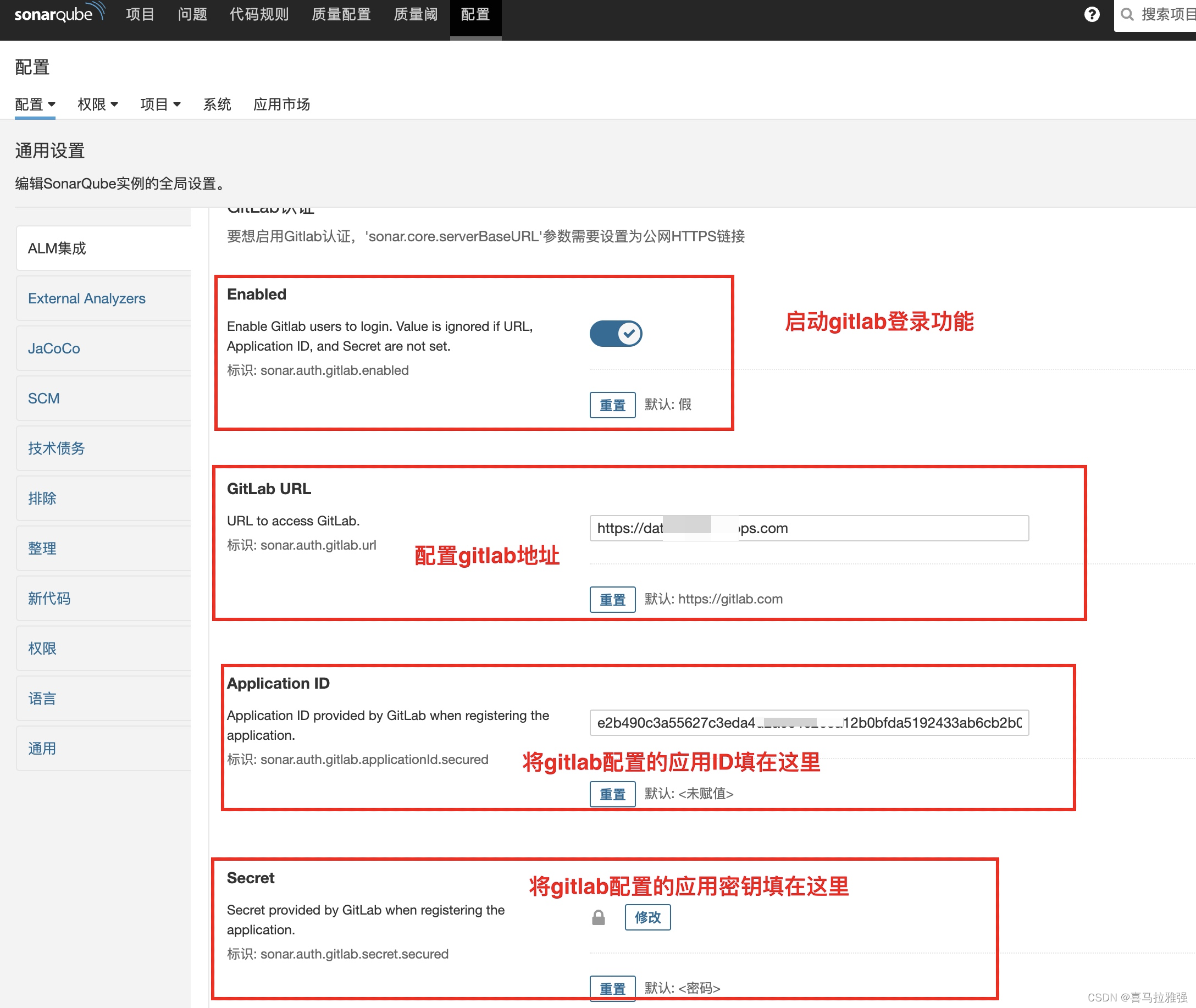Select External Analyzers in the sidebar
This screenshot has height=1008, width=1196.
[87, 298]
